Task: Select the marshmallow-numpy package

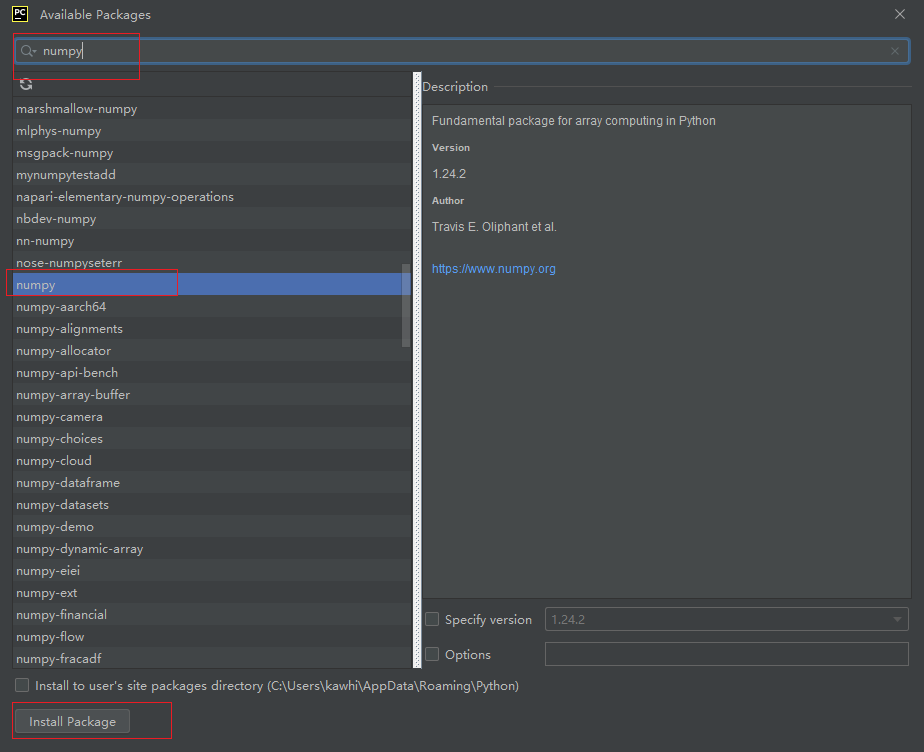Action: (x=212, y=108)
